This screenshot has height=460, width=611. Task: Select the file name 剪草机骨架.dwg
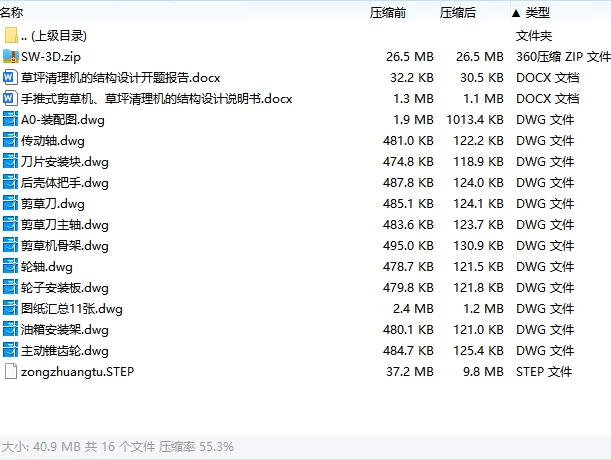tap(65, 246)
